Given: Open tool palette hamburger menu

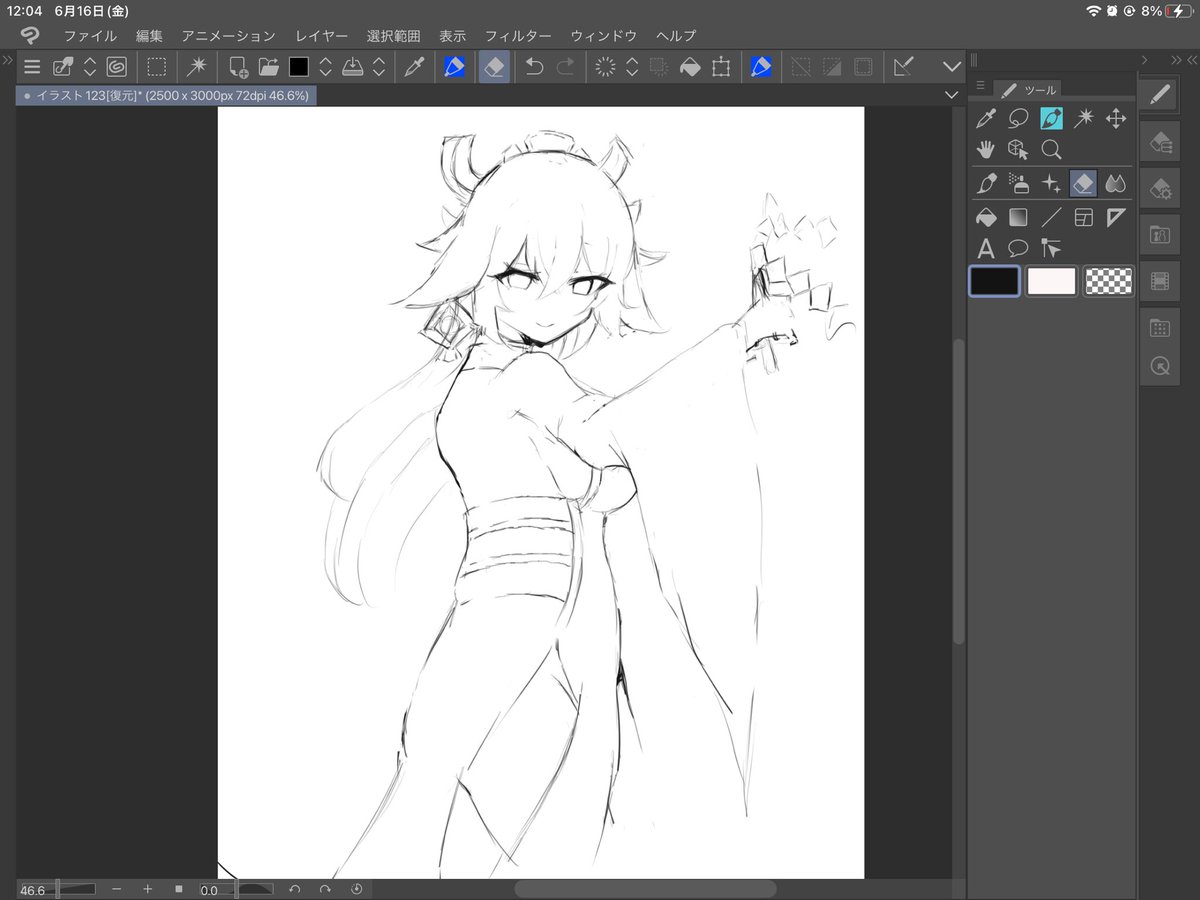Looking at the screenshot, I should (x=980, y=86).
